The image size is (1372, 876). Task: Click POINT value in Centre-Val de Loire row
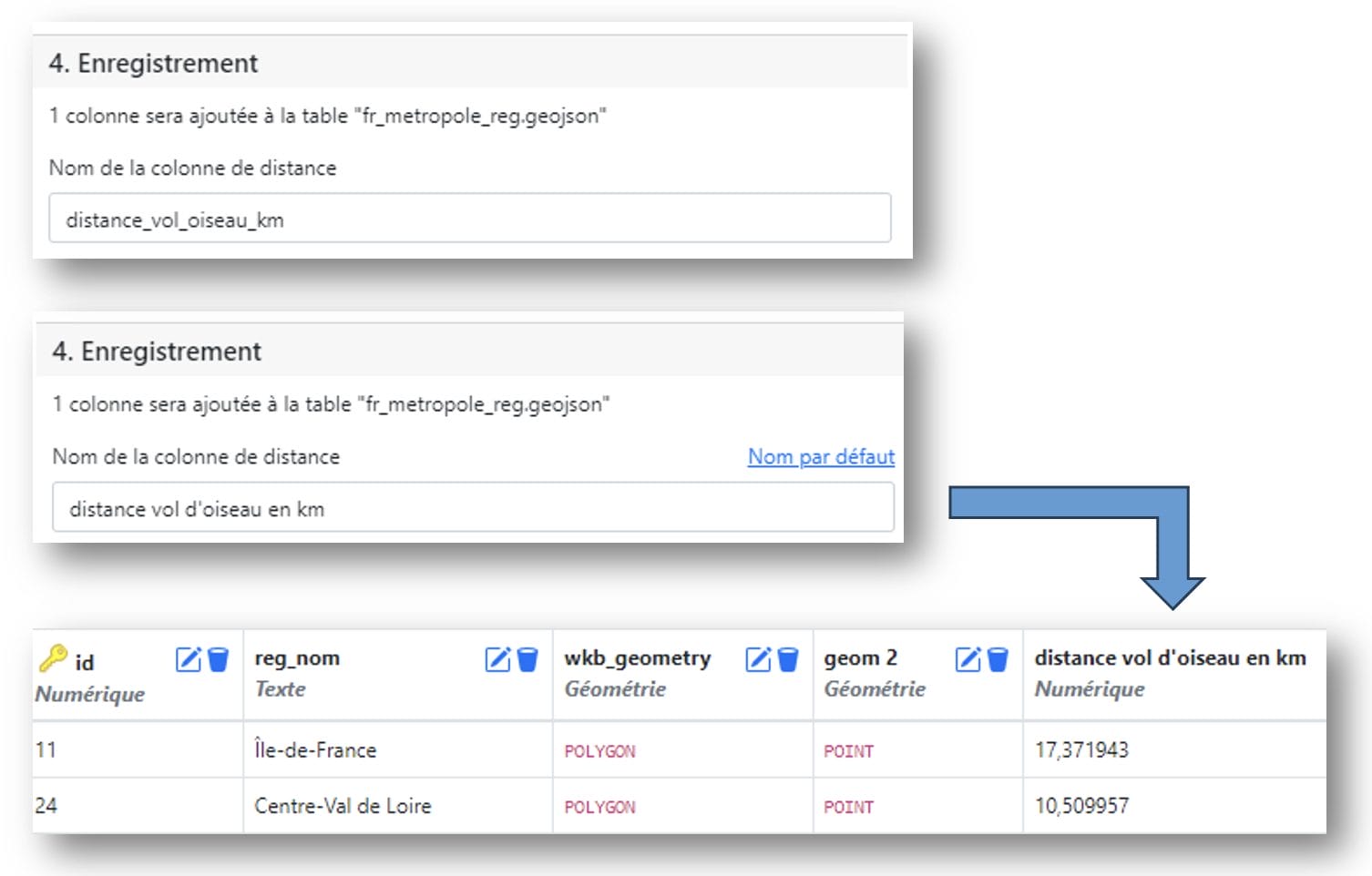[x=848, y=807]
